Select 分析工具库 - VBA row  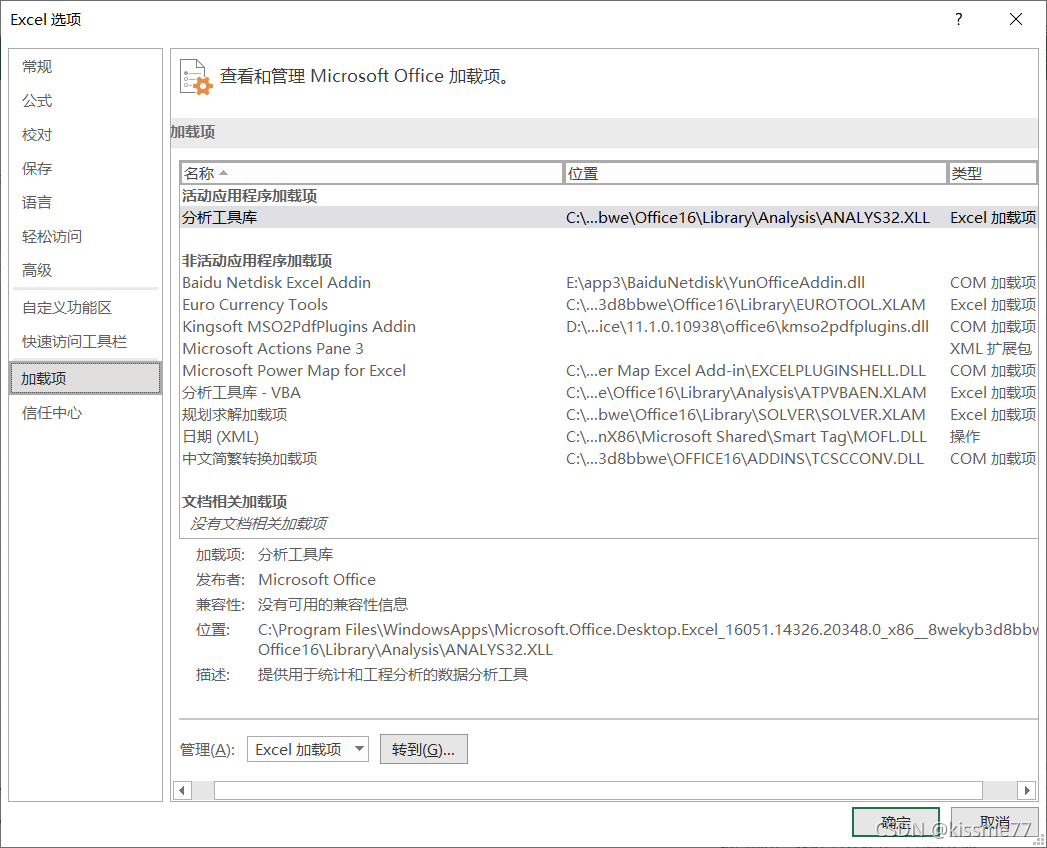[608, 393]
